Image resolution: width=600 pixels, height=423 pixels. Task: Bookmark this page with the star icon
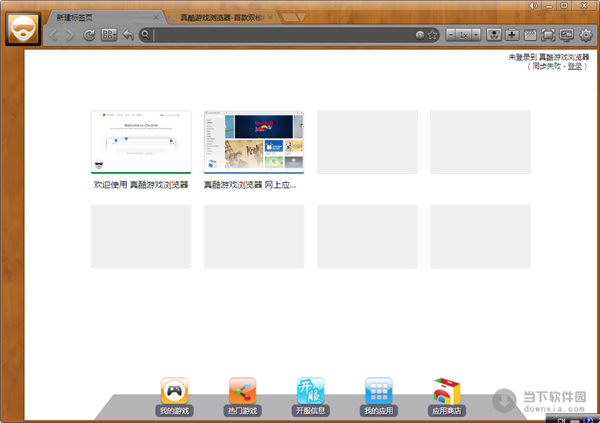432,35
